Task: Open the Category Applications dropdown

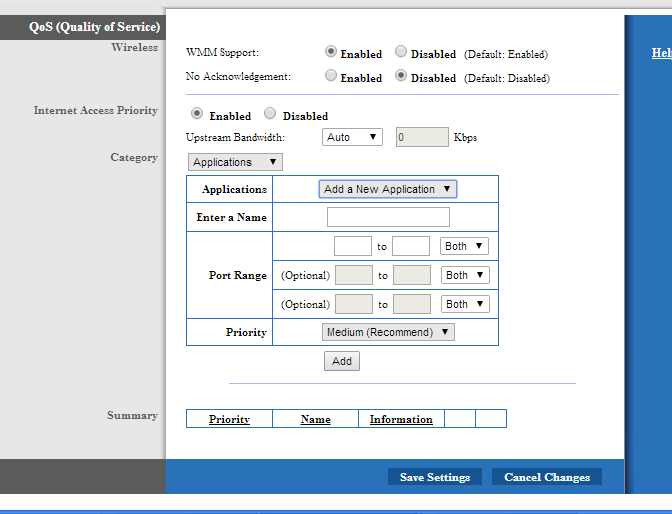Action: 235,162
